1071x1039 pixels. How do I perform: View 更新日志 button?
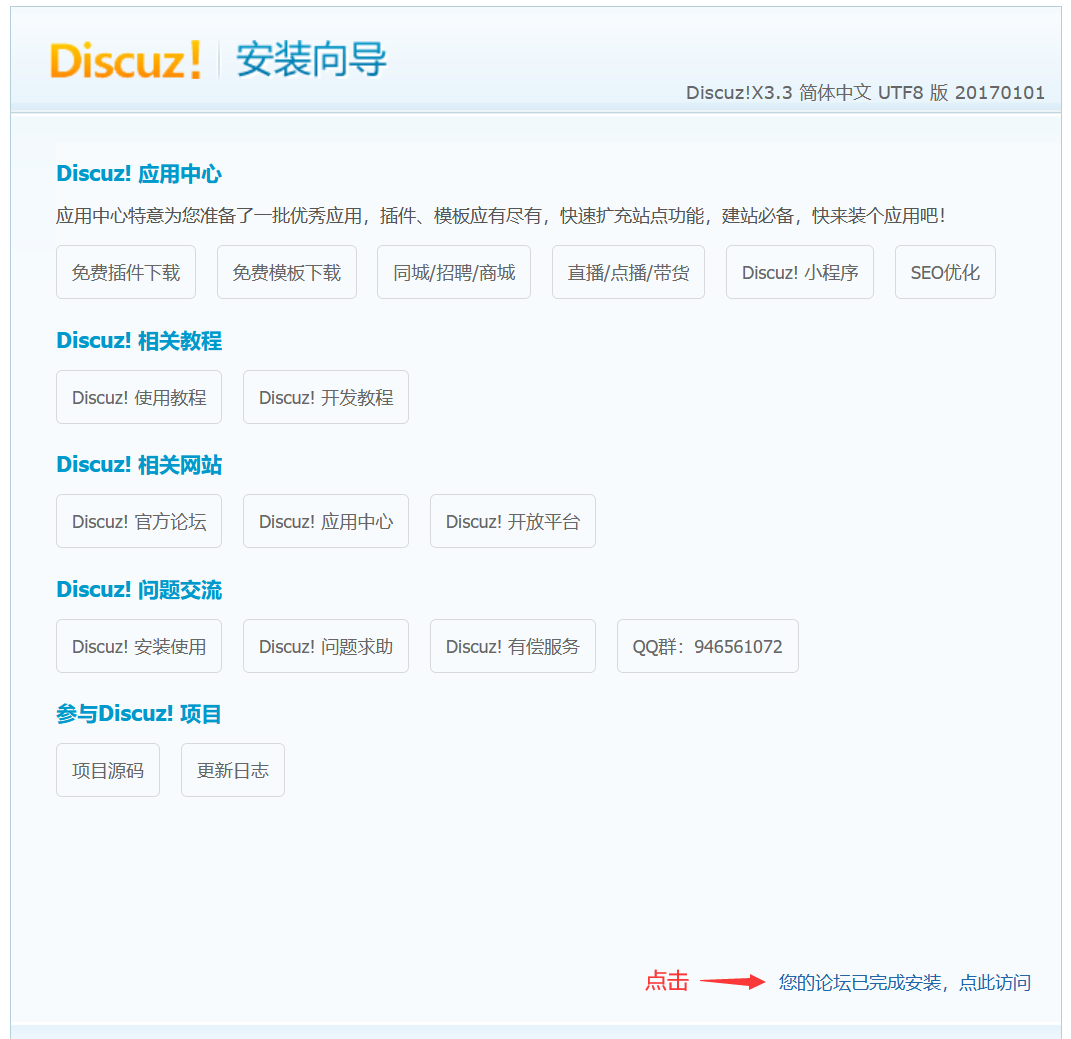(x=232, y=770)
